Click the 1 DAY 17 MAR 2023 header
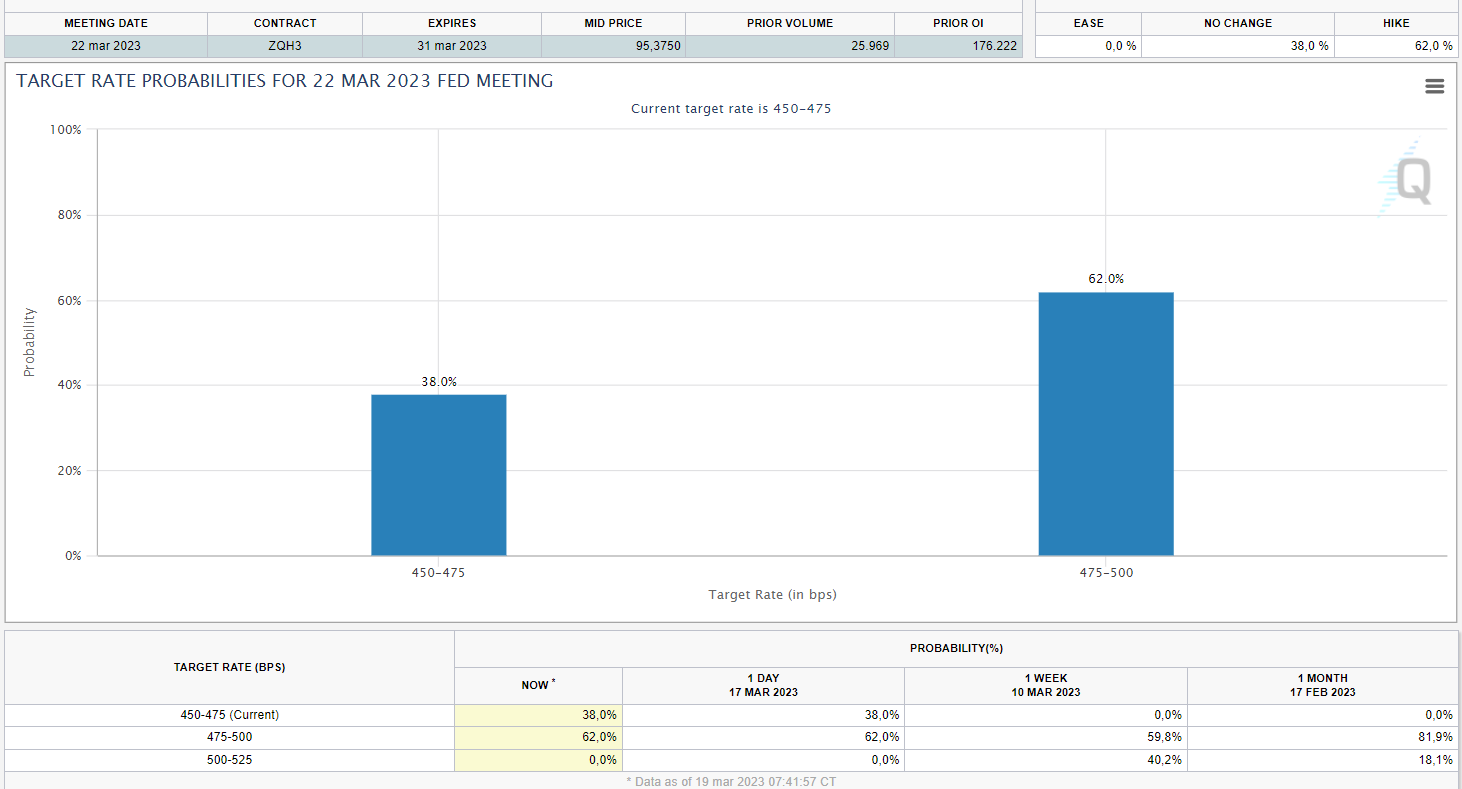1462x789 pixels. click(763, 685)
